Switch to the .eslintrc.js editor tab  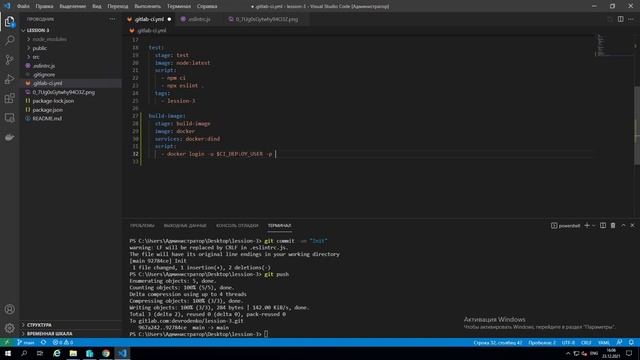[x=199, y=19]
